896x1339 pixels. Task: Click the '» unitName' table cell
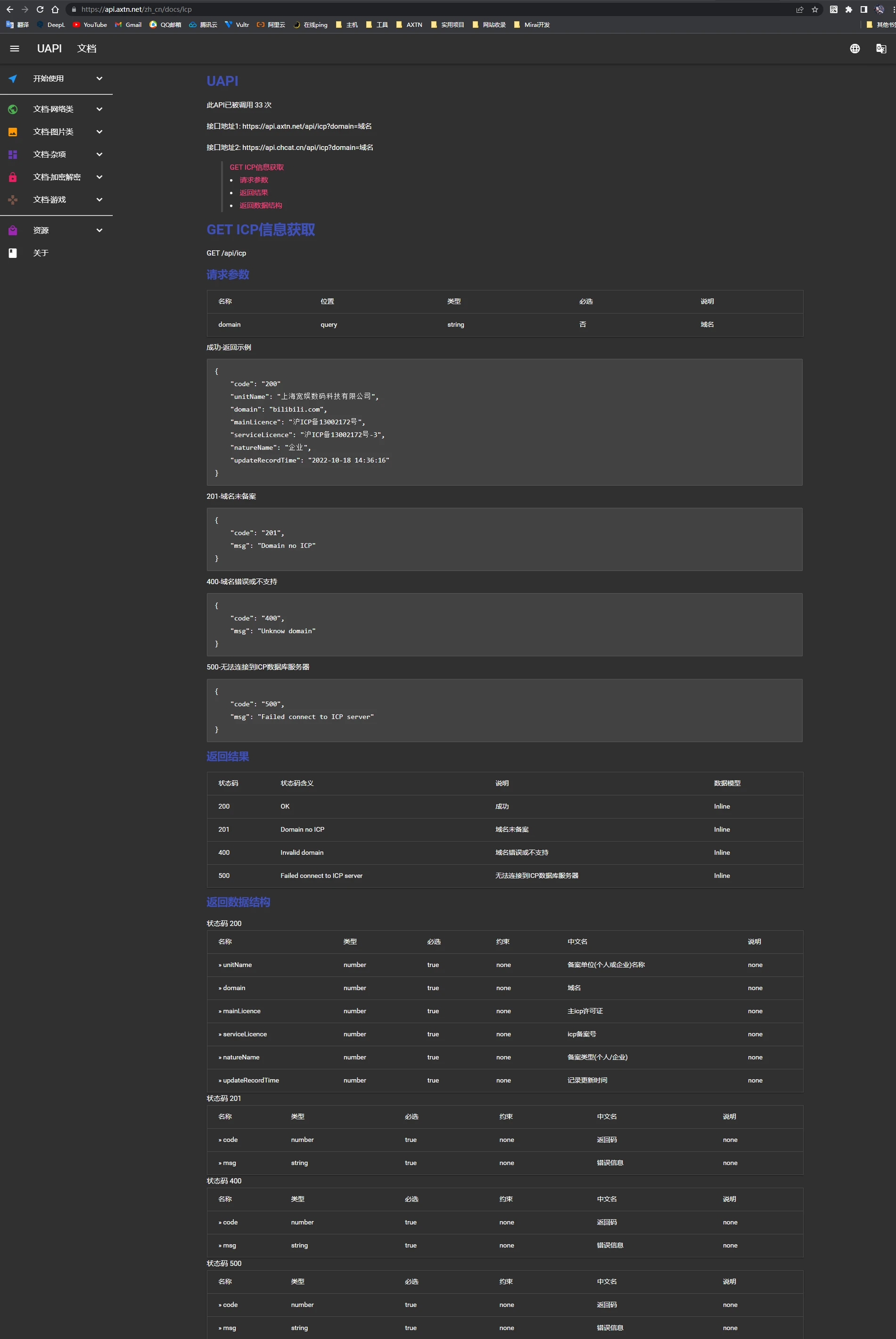(x=235, y=965)
